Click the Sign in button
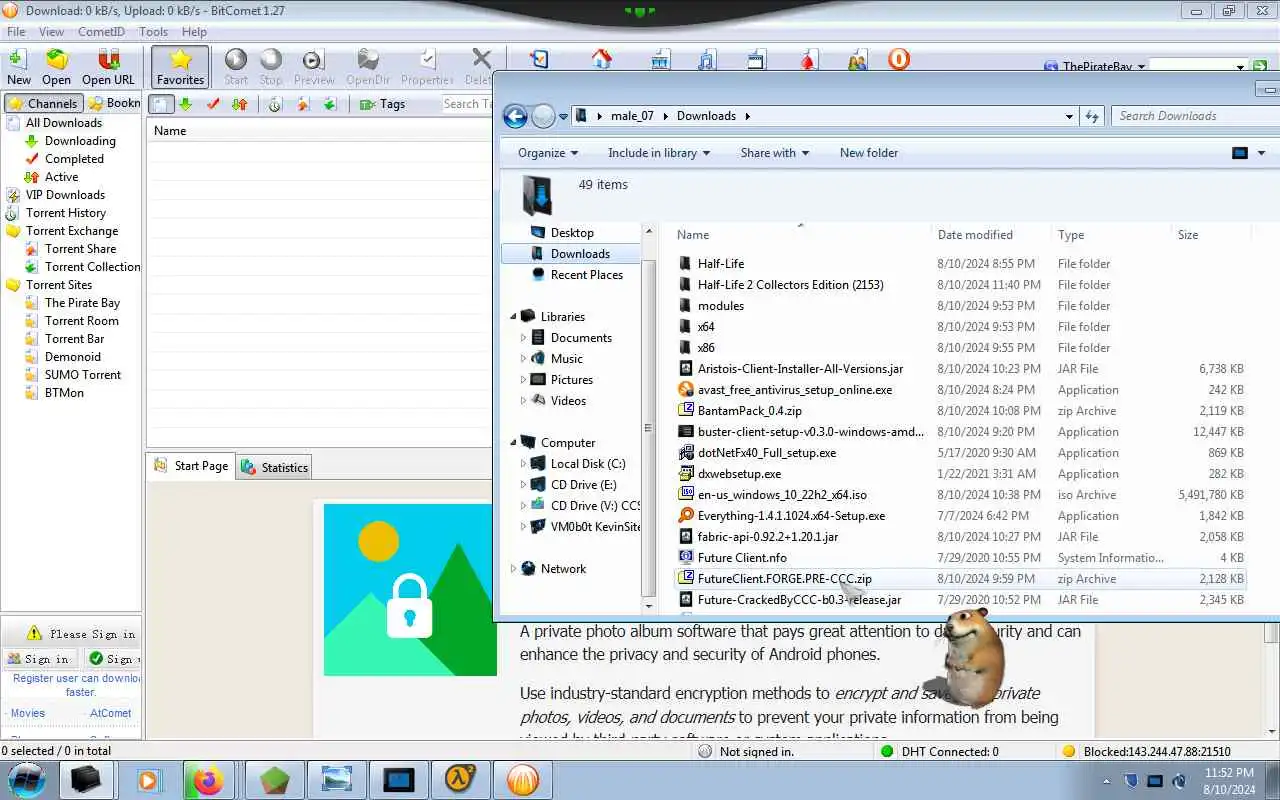 pos(39,659)
